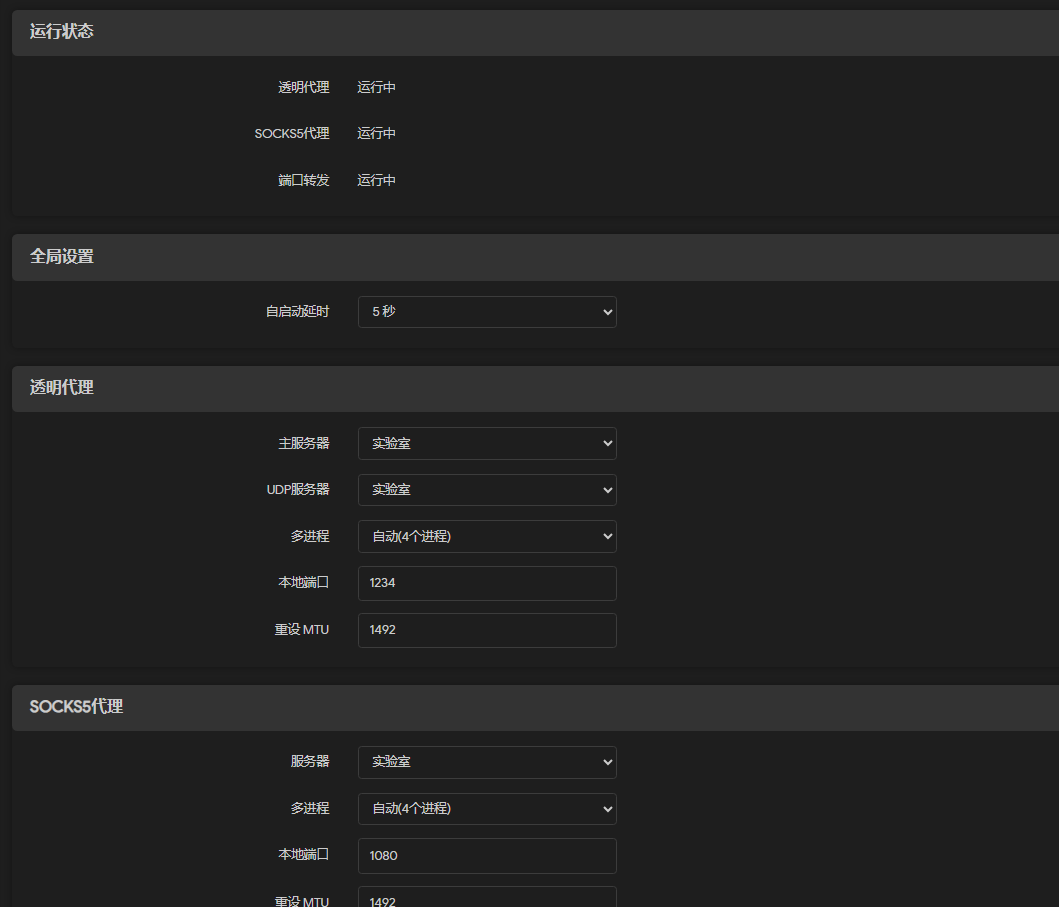Open the UDP服务器 selection dropdown
This screenshot has height=907, width=1059.
(487, 490)
